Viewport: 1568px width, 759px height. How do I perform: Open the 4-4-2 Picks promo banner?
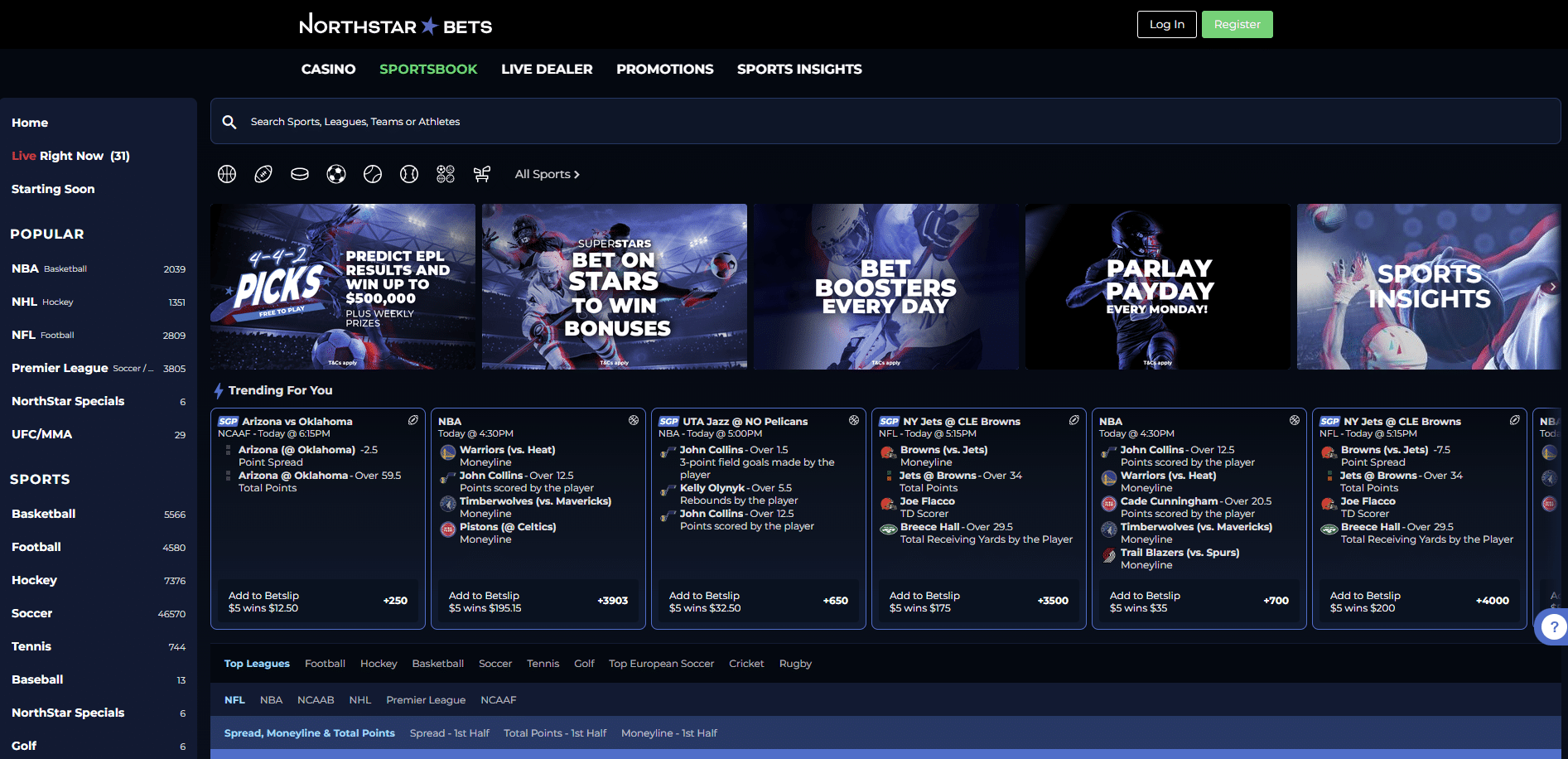[343, 287]
